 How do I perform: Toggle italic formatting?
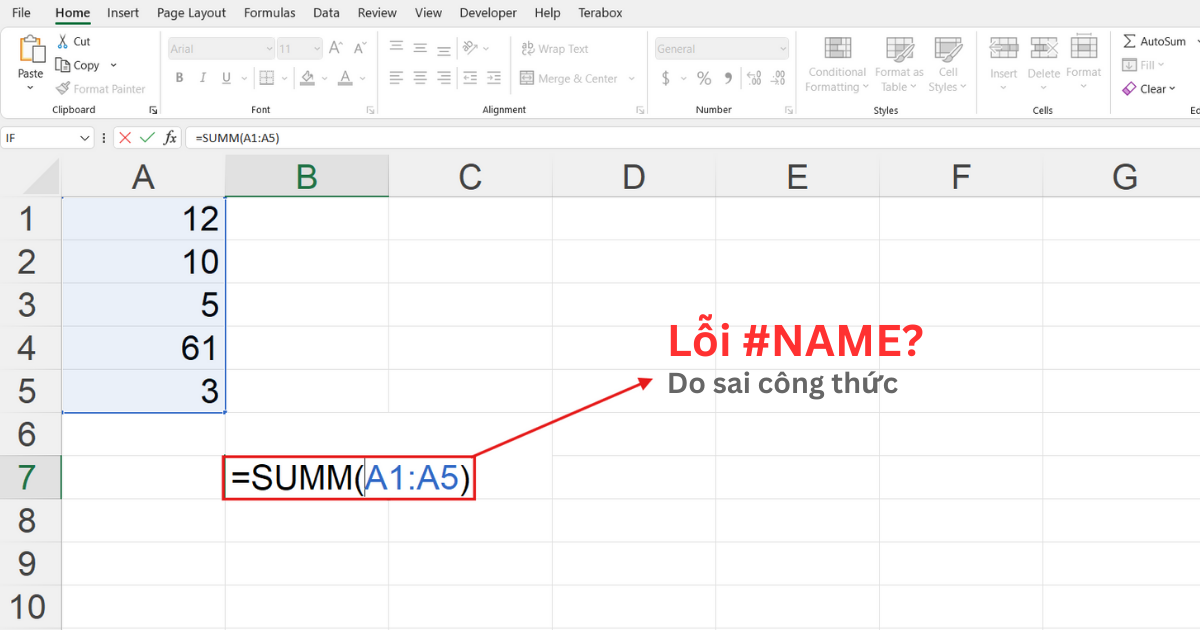[203, 76]
